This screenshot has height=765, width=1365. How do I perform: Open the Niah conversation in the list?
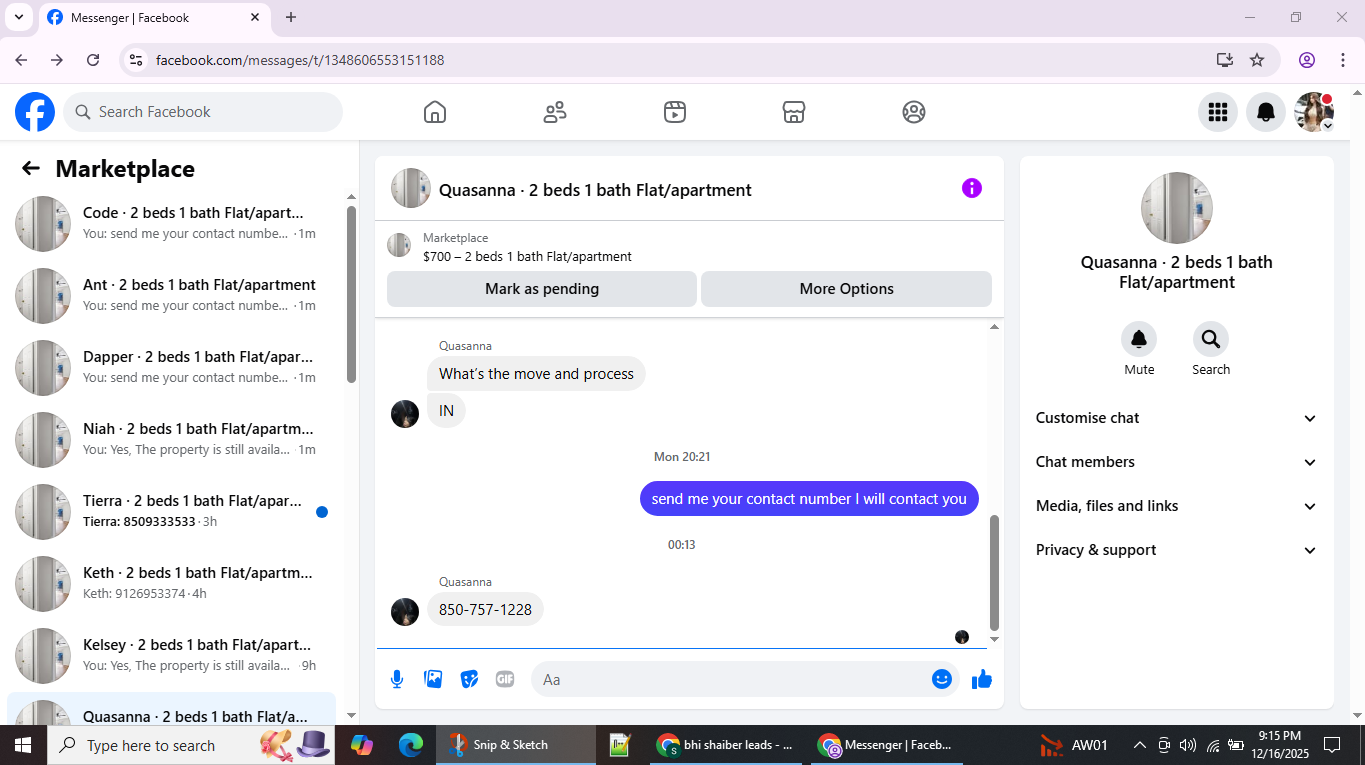[x=172, y=440]
